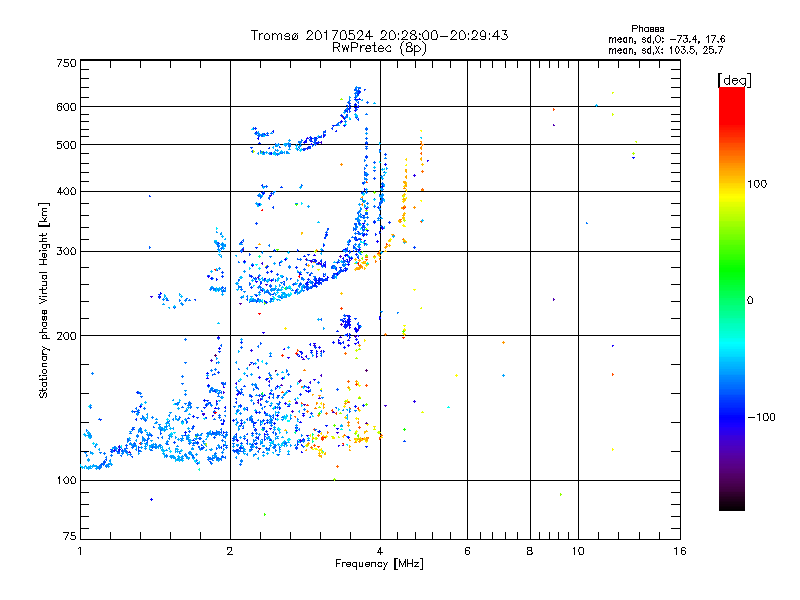Click the 'mean, sd,O: -73.4, 17.6' line
This screenshot has height=600, width=800.
point(666,39)
